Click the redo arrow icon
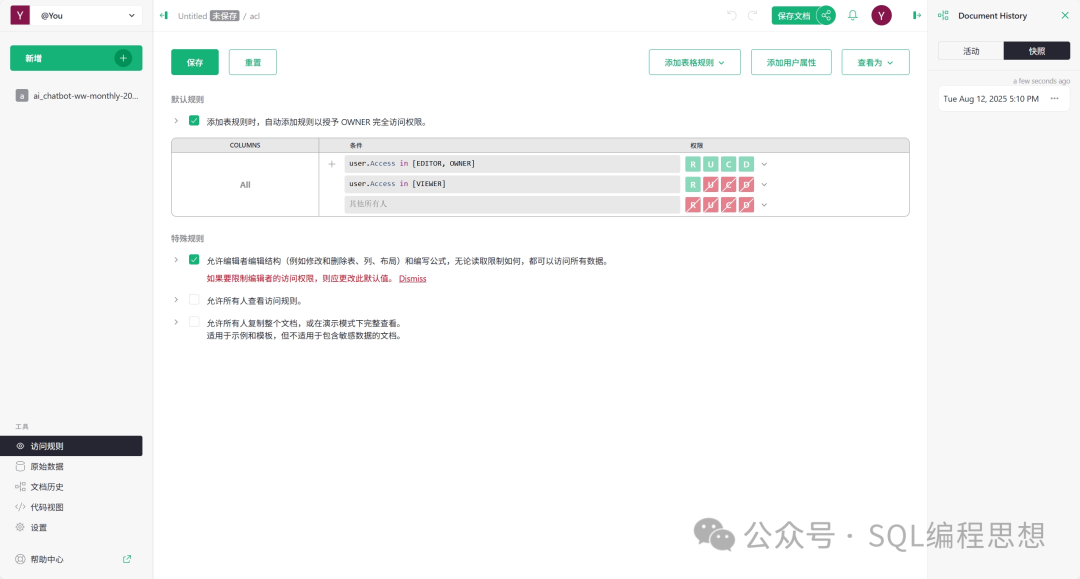The width and height of the screenshot is (1080, 579). pos(753,15)
